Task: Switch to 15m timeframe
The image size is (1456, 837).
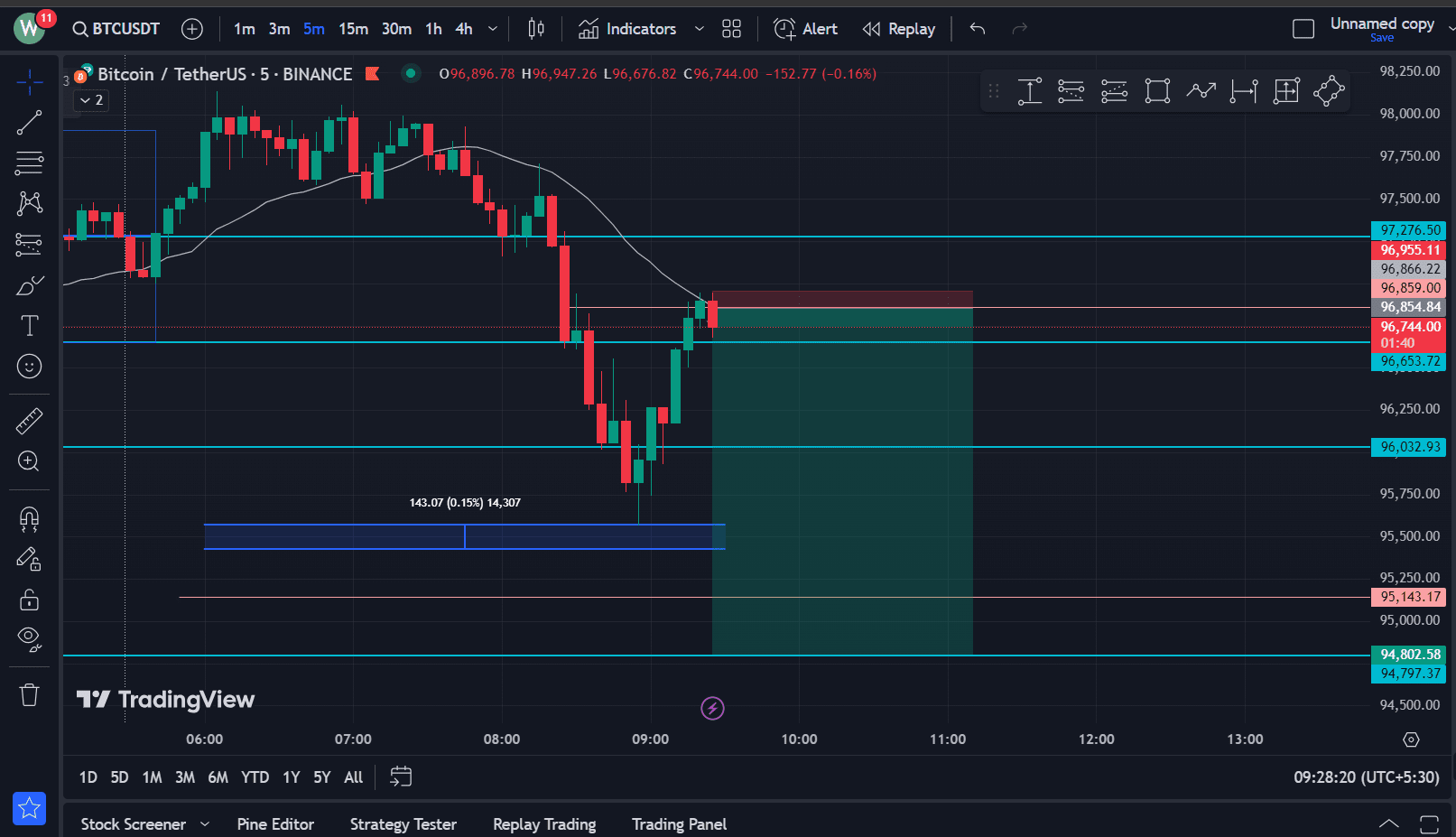Action: (353, 29)
